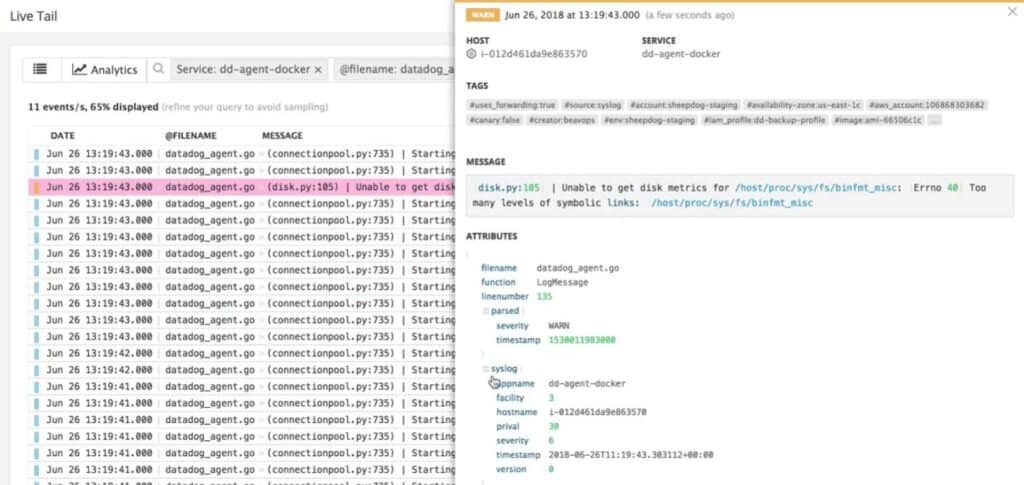The width and height of the screenshot is (1024, 485).
Task: Click the syslog hostname value i-012d461da9e863570
Action: (597, 413)
